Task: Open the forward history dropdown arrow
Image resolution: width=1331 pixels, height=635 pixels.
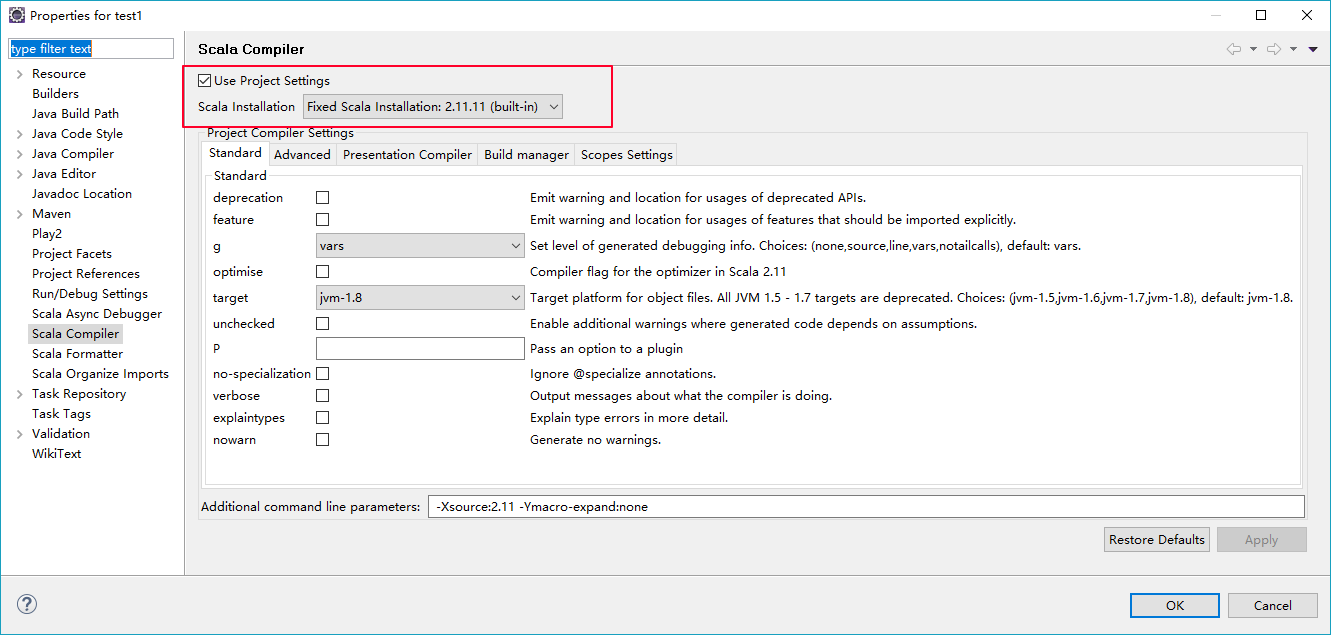Action: [1293, 49]
